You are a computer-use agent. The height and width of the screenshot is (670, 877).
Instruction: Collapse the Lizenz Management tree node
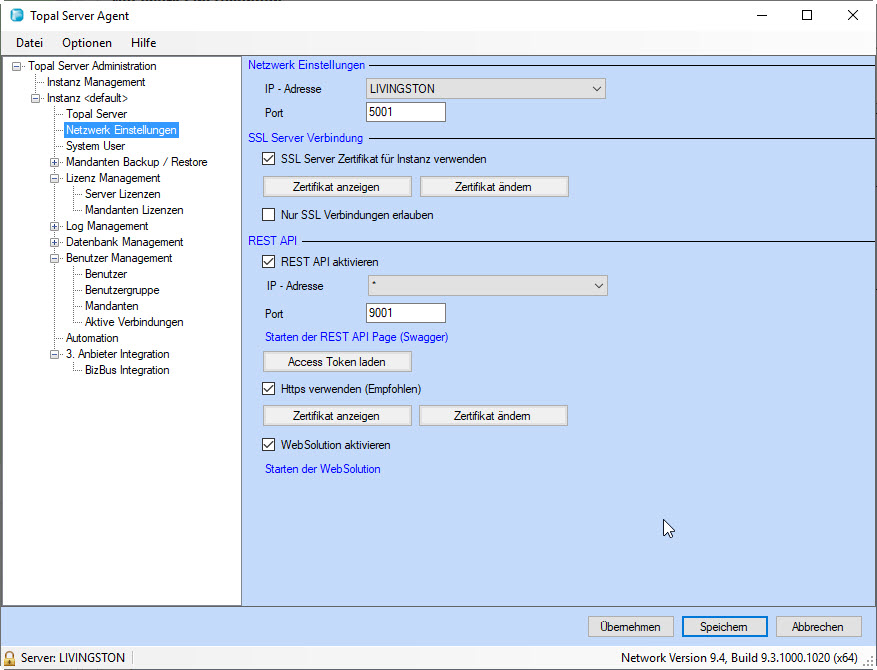point(55,178)
